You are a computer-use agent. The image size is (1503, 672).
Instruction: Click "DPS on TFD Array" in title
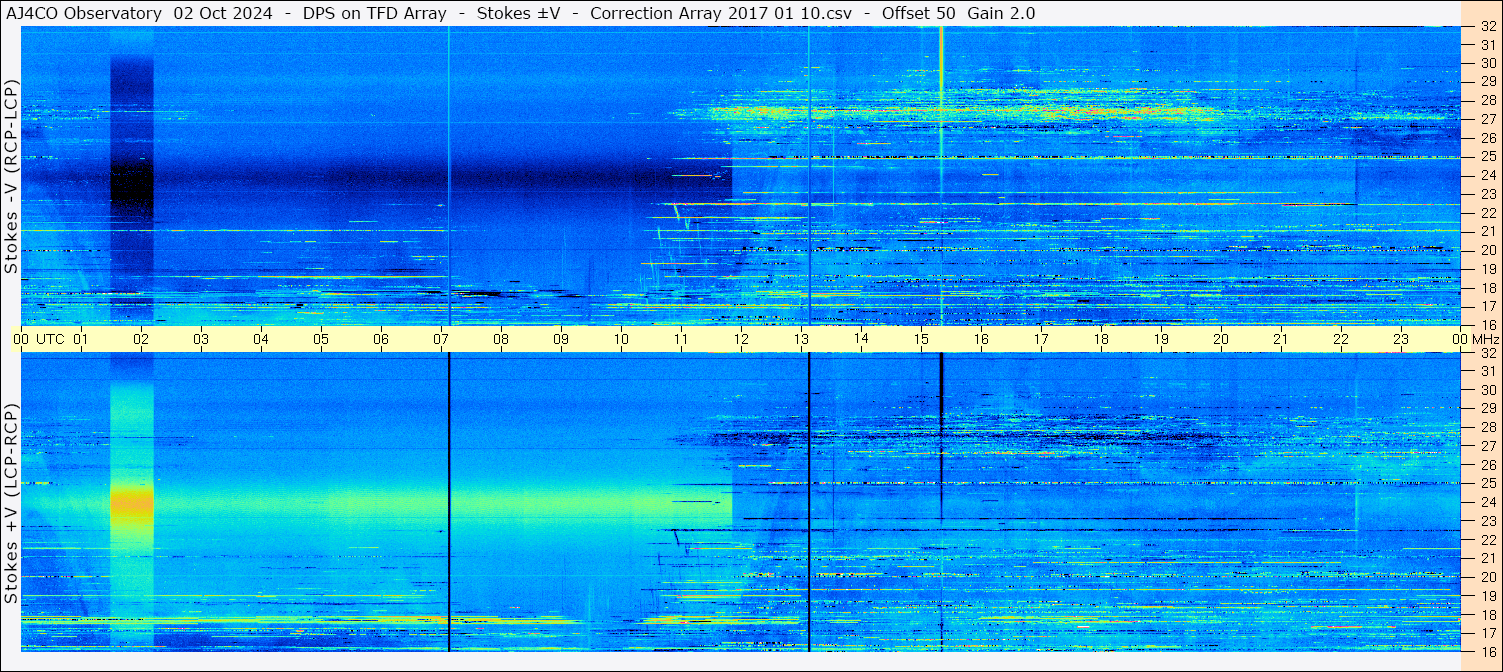coord(374,13)
